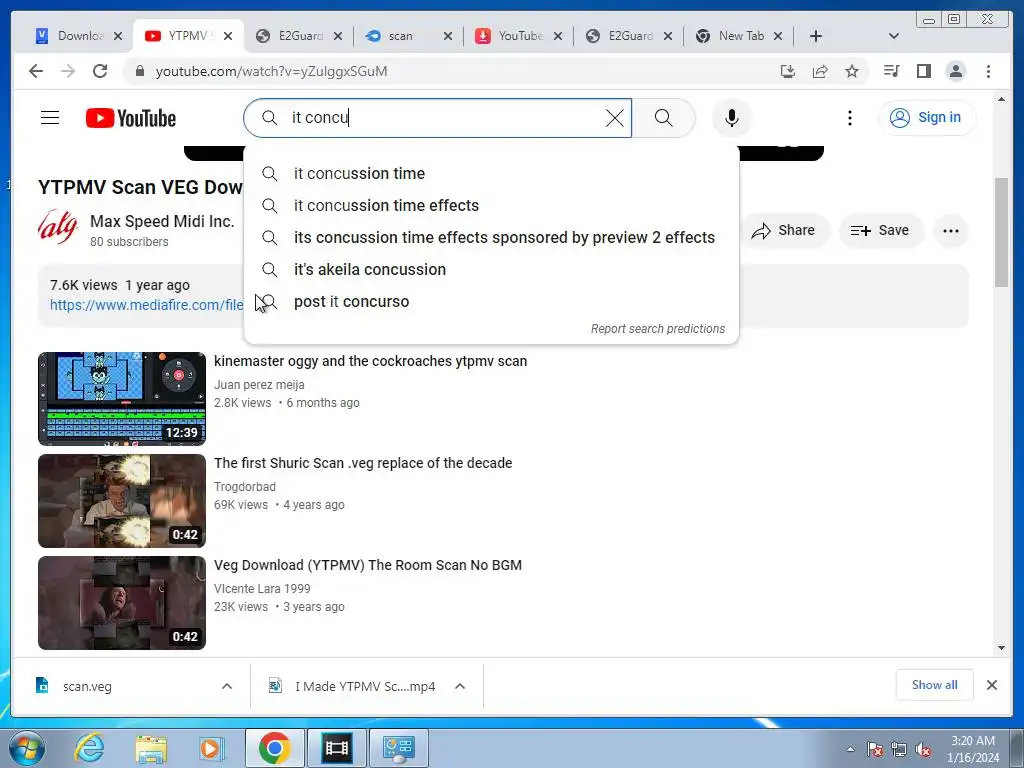The width and height of the screenshot is (1024, 768).
Task: Open a new Chrome tab
Action: [816, 36]
